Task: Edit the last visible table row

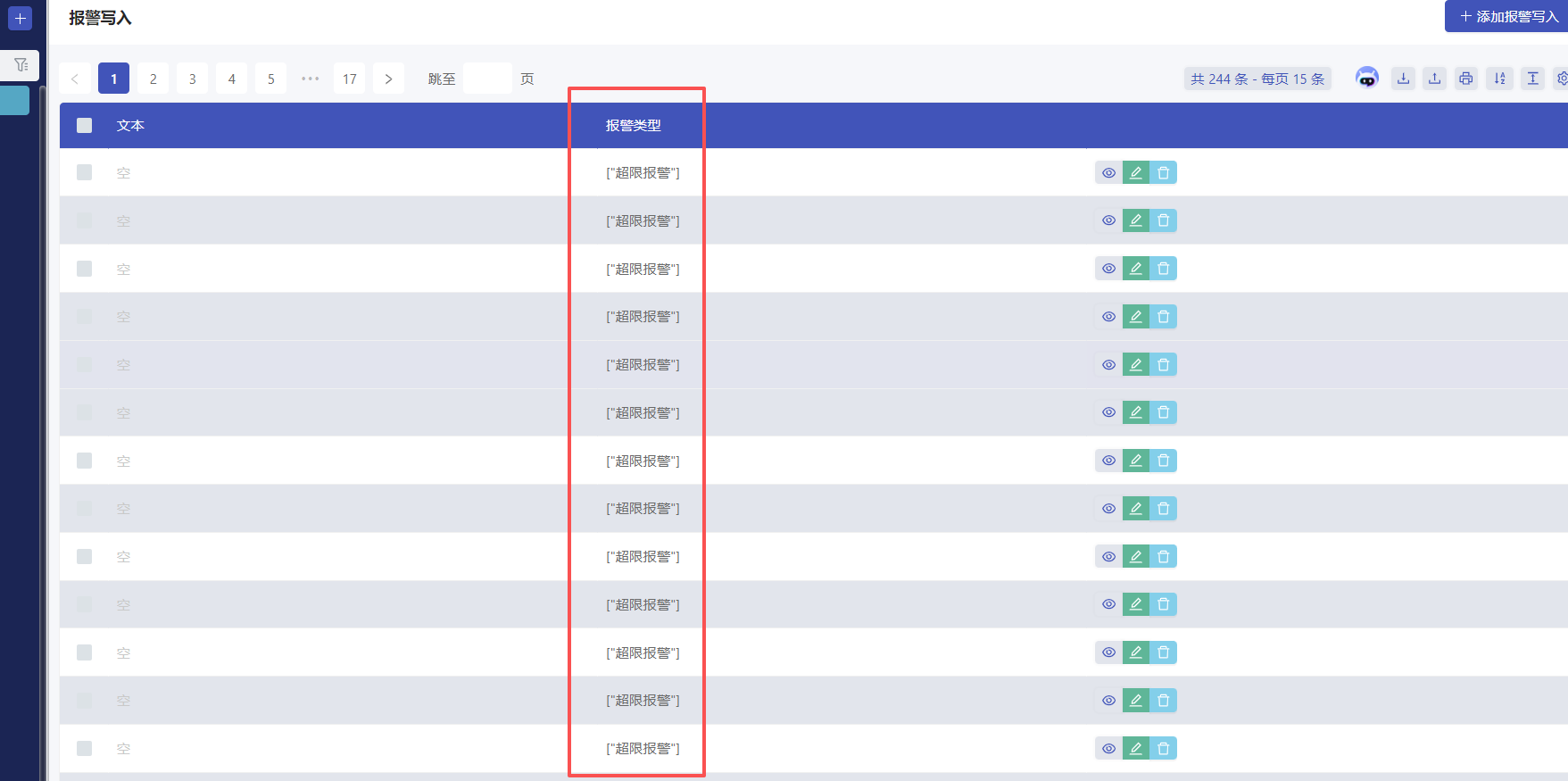Action: pyautogui.click(x=1135, y=749)
